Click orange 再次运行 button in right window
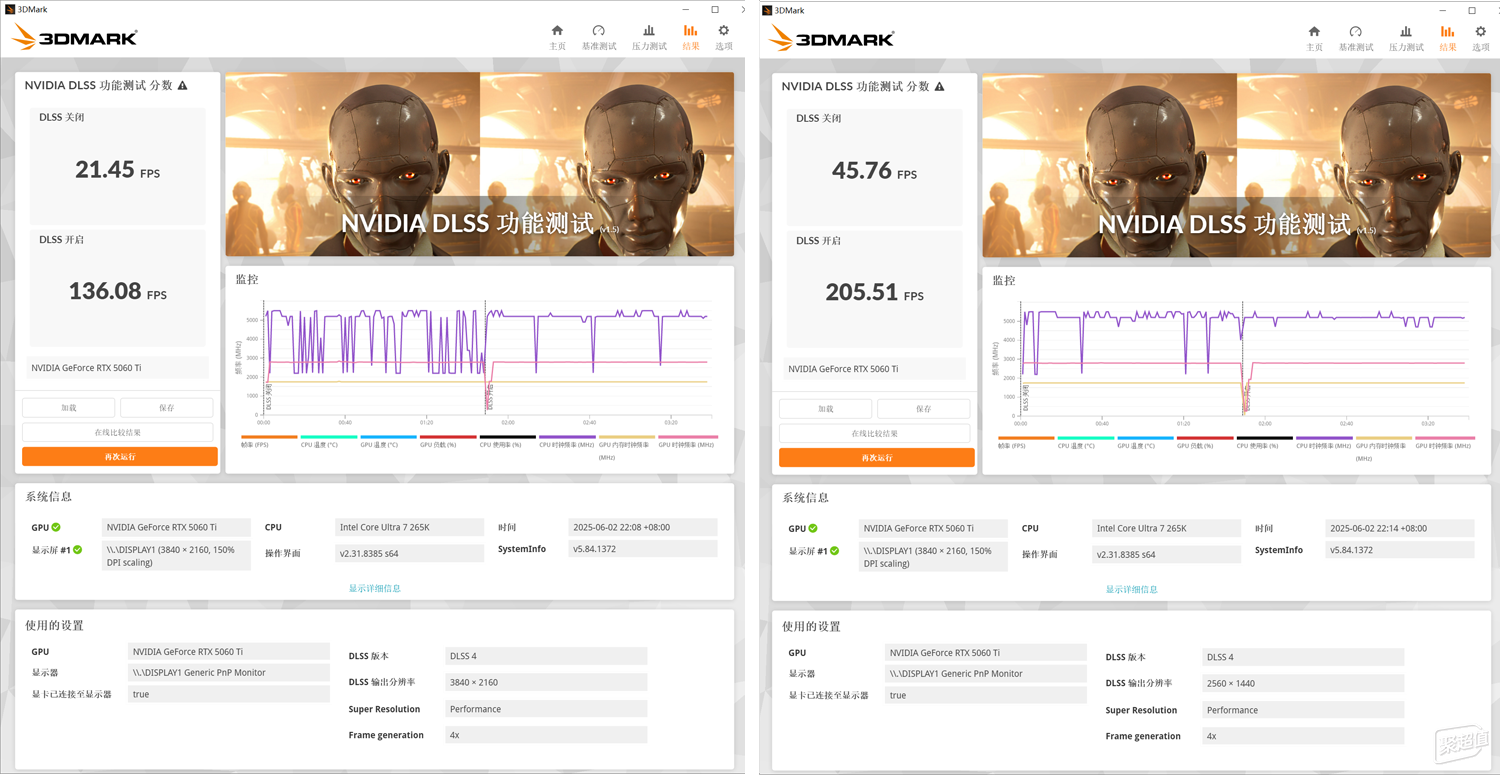This screenshot has height=775, width=1500. pos(876,457)
